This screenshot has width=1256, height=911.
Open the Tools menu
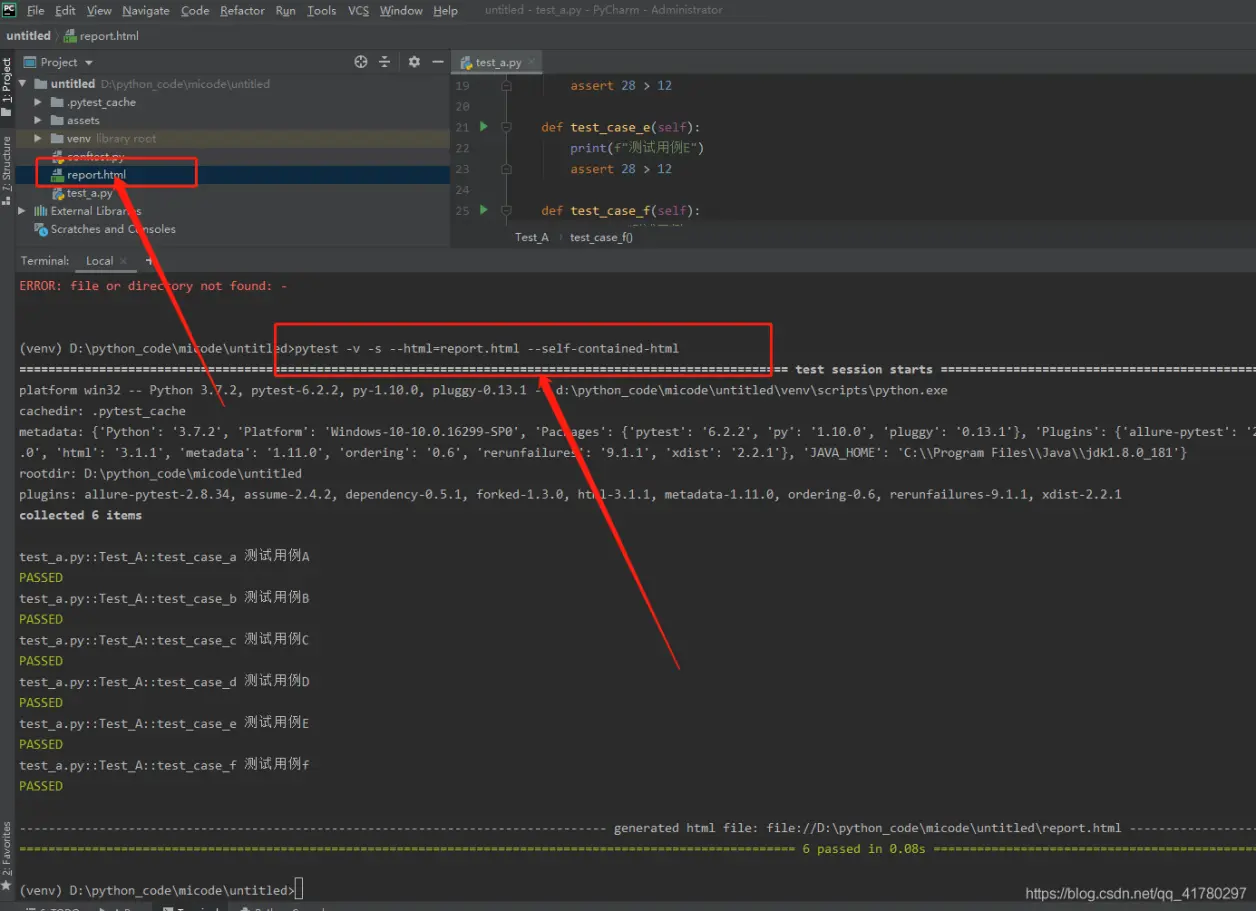tap(321, 10)
